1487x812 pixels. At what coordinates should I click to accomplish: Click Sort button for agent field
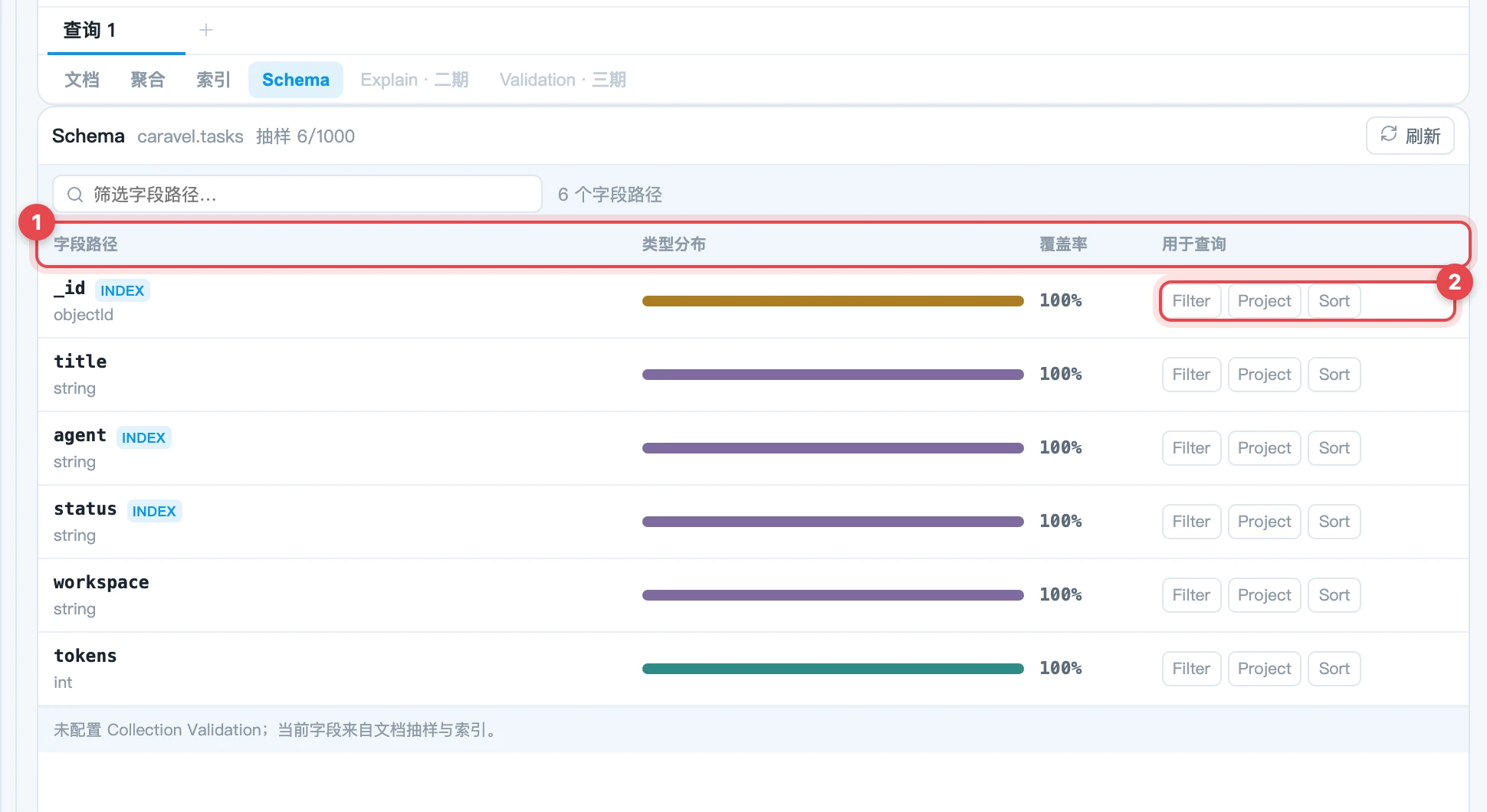[x=1334, y=448]
